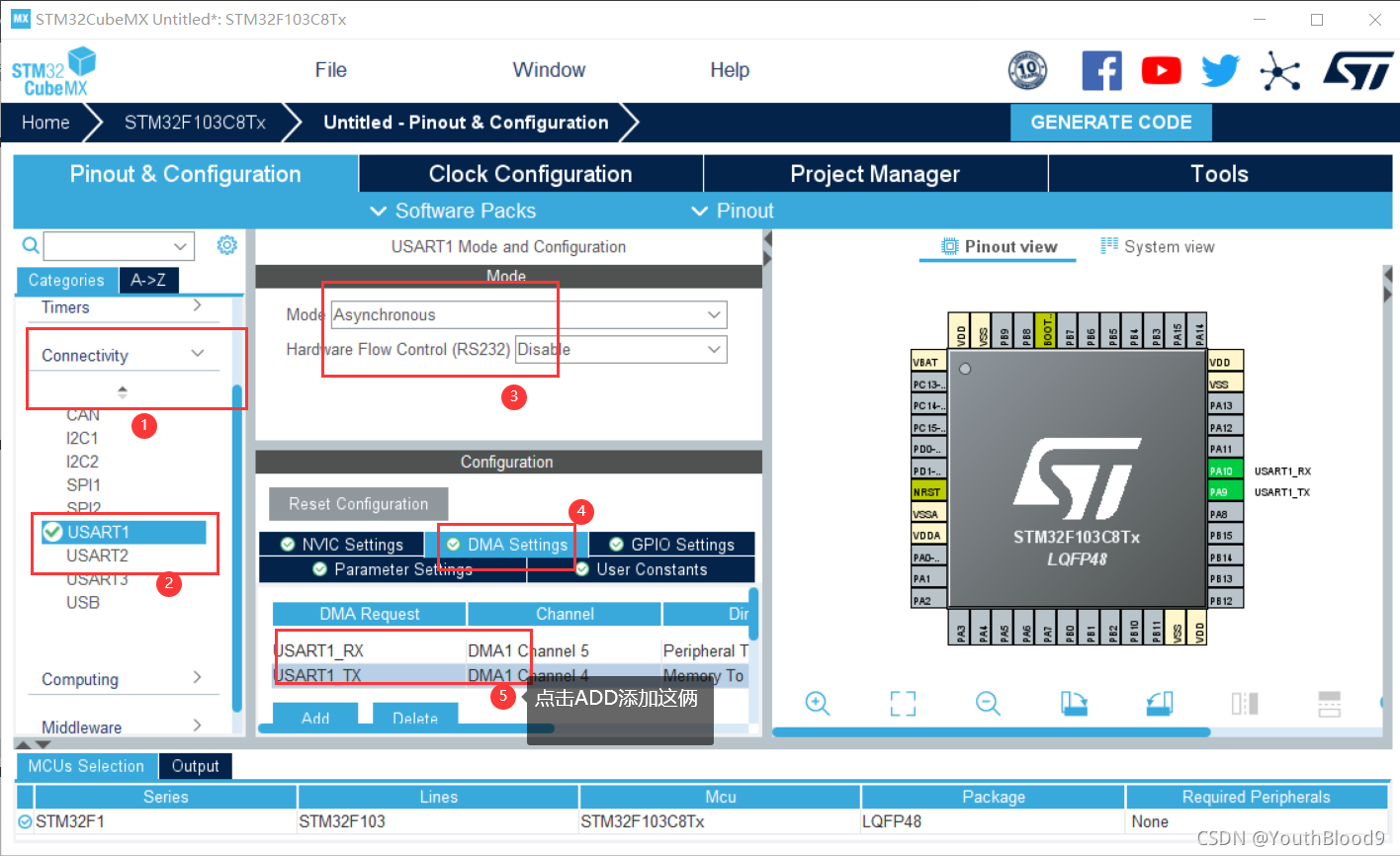Go to the STM32F103C8Tx breadcrumb
The width and height of the screenshot is (1400, 856).
(x=195, y=123)
